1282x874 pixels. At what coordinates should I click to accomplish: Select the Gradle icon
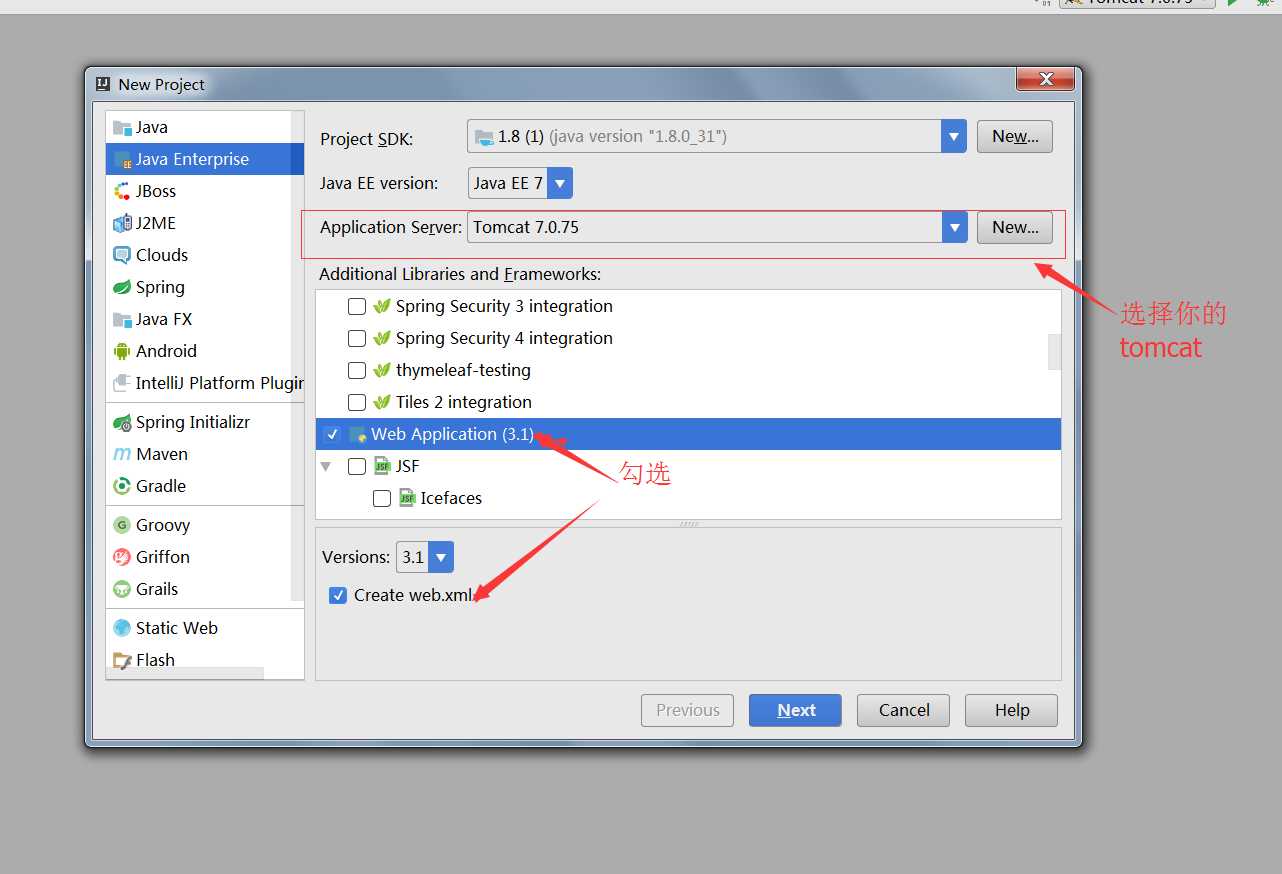[x=122, y=486]
